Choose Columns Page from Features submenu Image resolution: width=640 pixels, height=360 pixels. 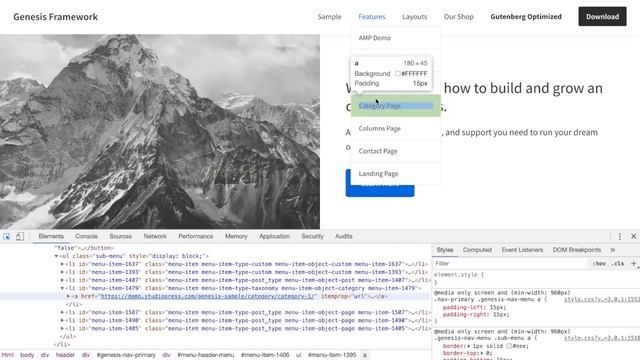(396, 129)
